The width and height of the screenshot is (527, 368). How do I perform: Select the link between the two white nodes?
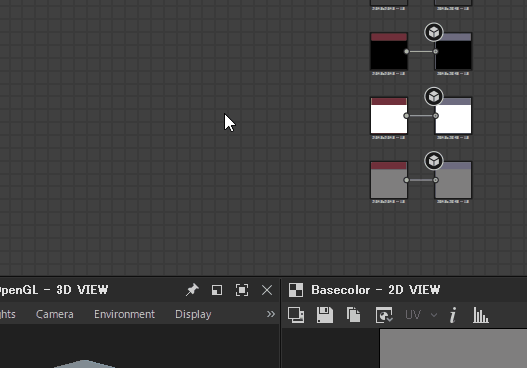click(x=421, y=116)
